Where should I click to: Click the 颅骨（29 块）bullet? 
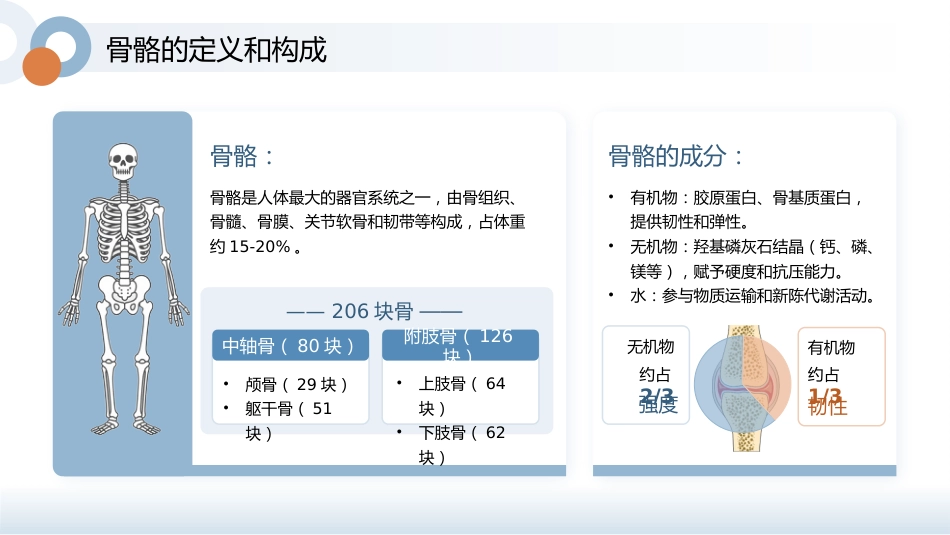(x=296, y=384)
